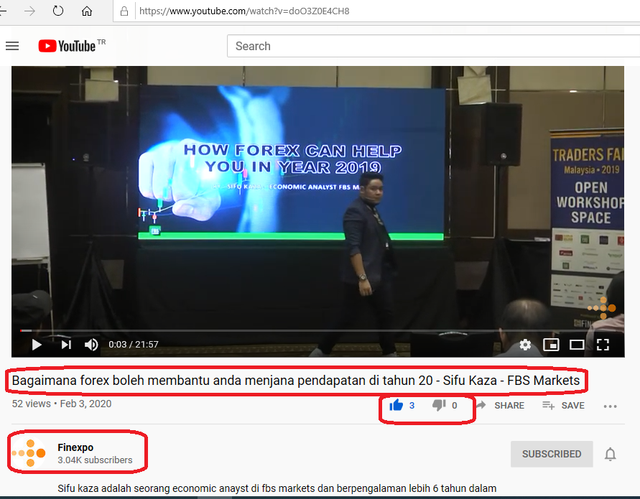Click the SUBSCRIBED button
The width and height of the screenshot is (640, 499).
[551, 454]
